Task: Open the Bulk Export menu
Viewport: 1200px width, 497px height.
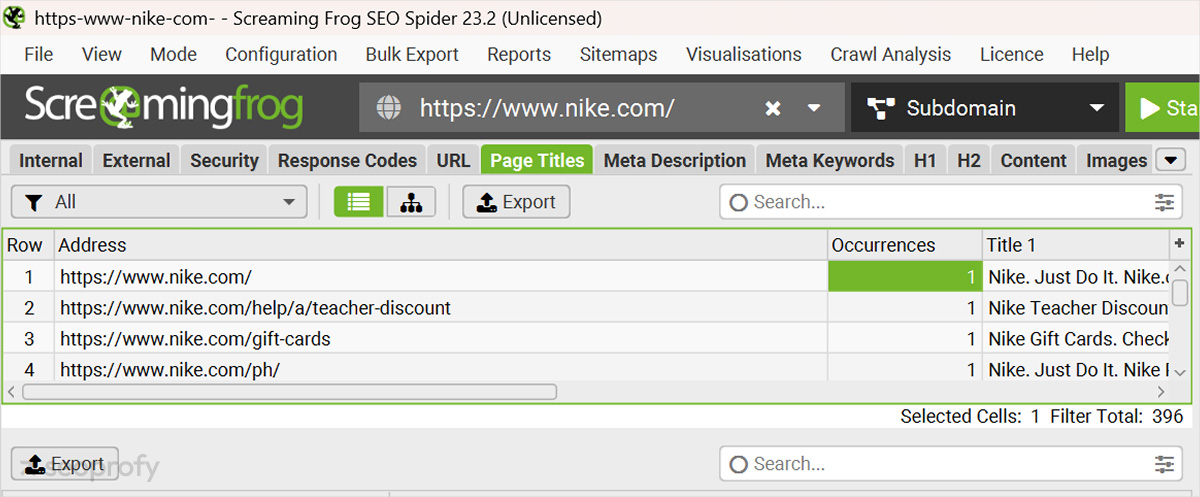Action: 412,55
